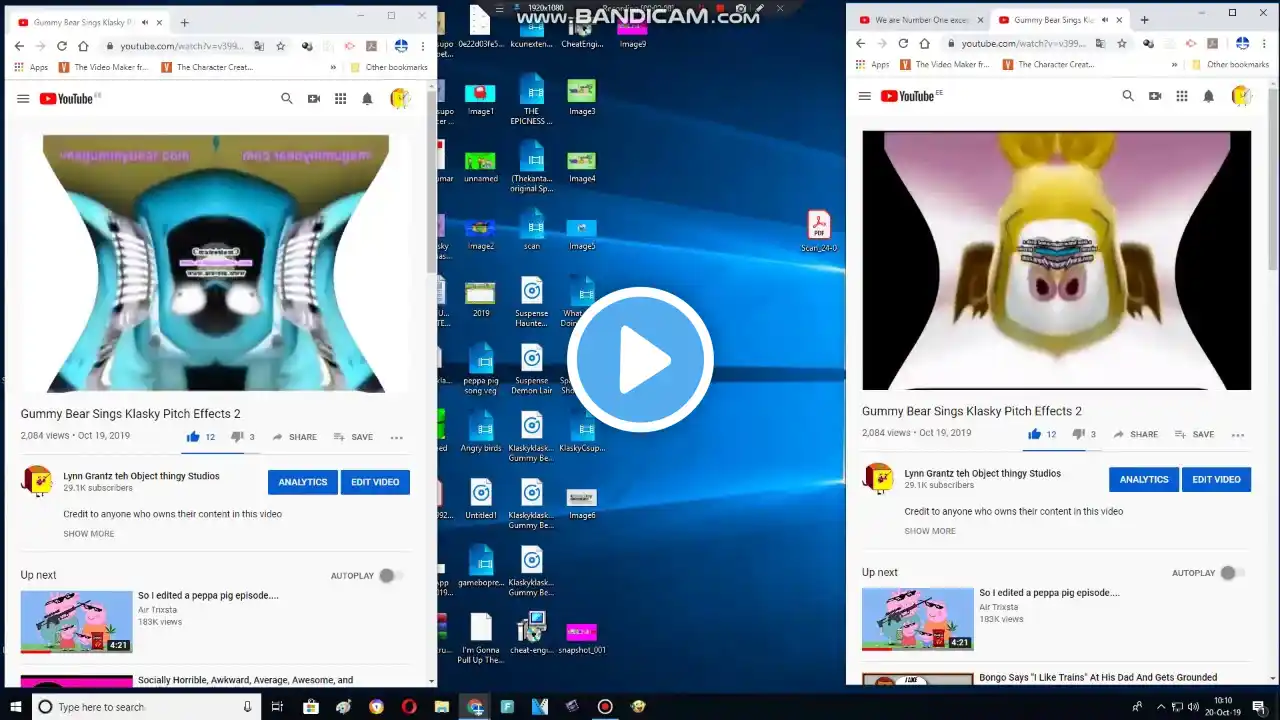Viewport: 1280px width, 720px height.
Task: Expand the description with SHOW MORE in the left window
Action: tap(89, 534)
